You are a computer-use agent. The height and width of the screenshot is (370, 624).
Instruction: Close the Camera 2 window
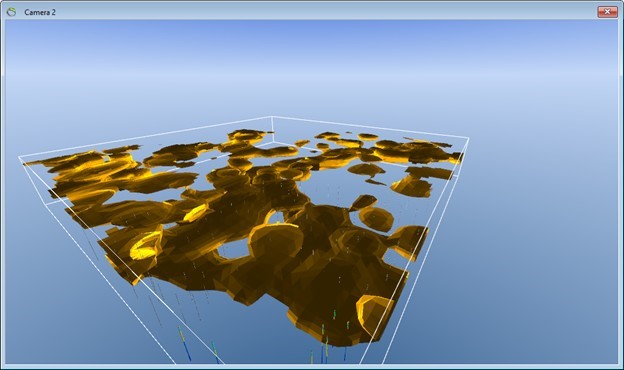coord(607,12)
